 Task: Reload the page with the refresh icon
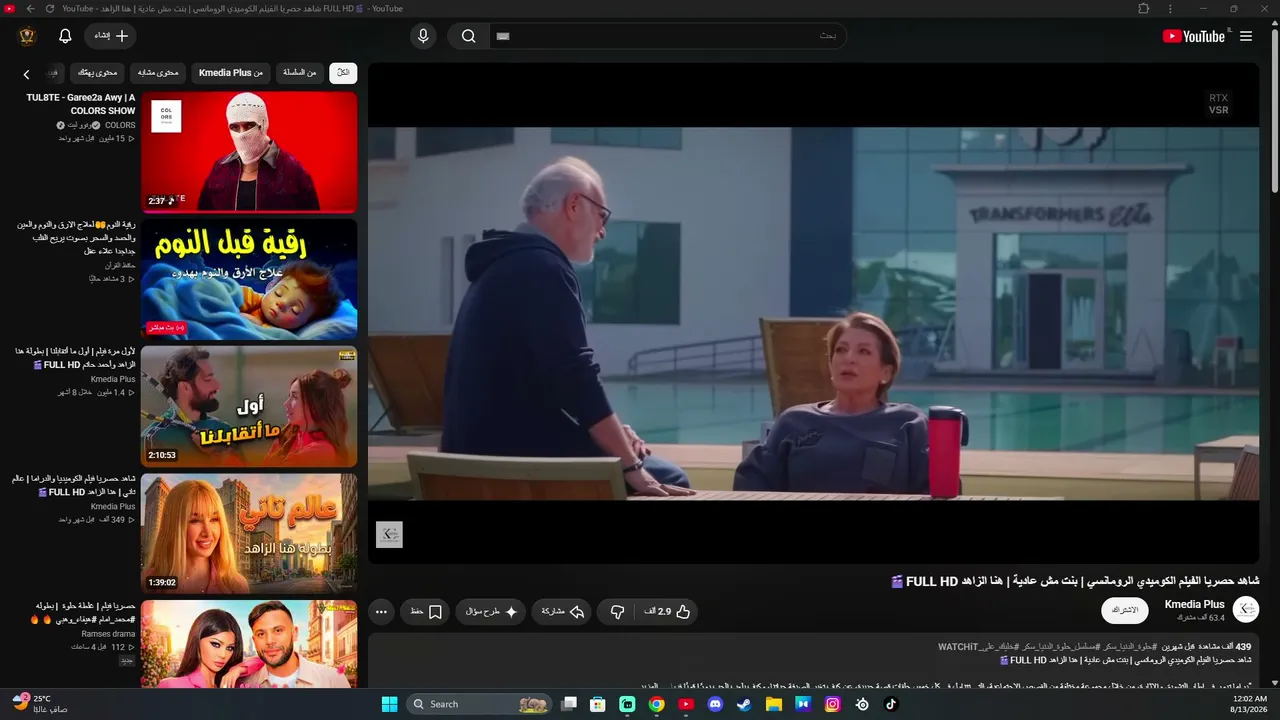(50, 9)
